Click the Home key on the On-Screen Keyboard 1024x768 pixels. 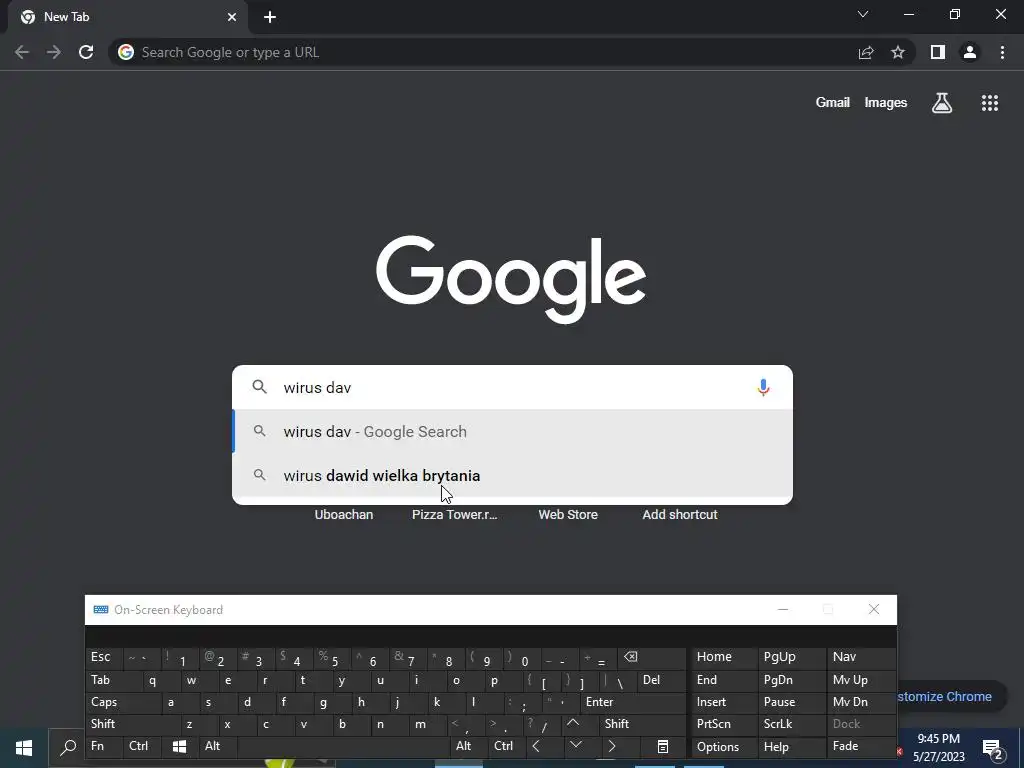click(x=724, y=657)
